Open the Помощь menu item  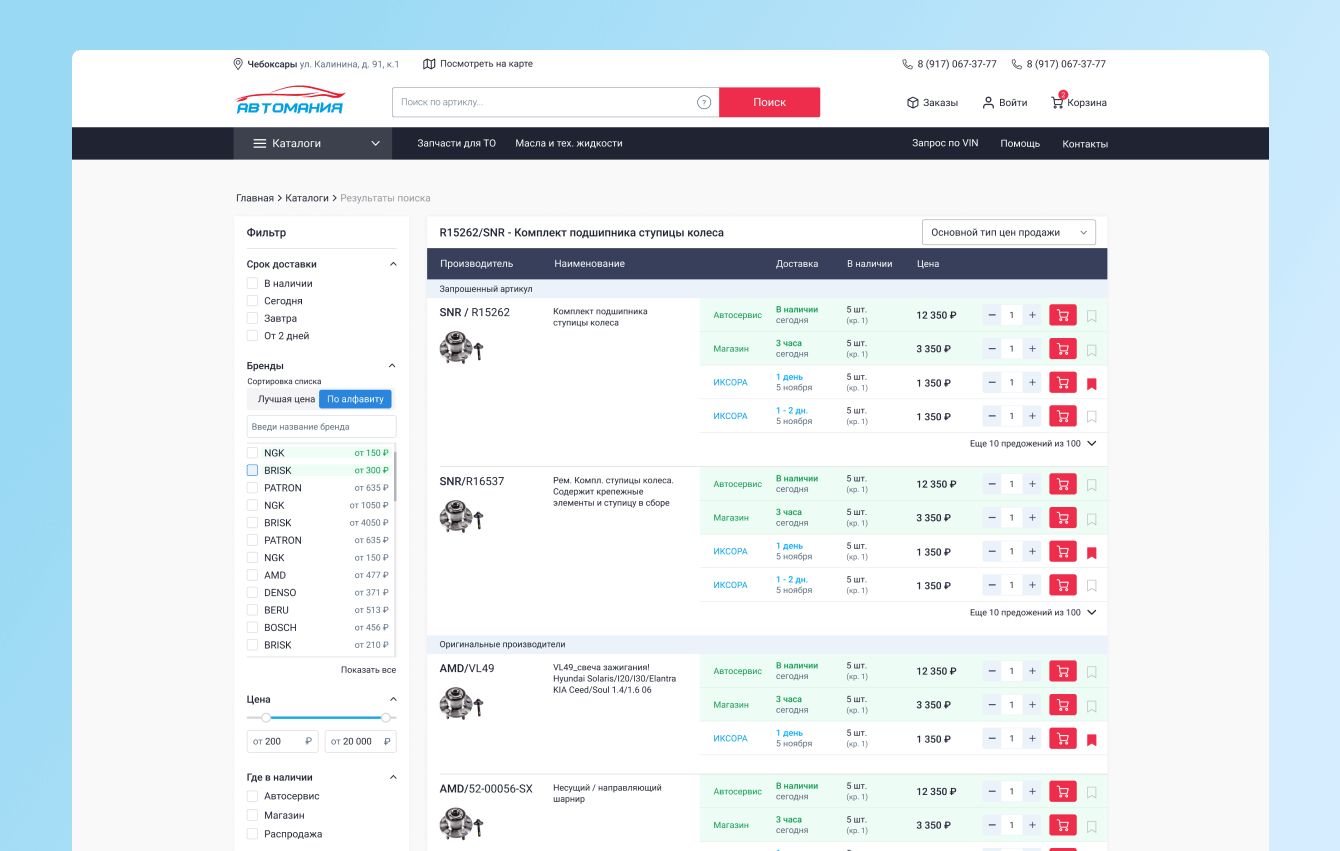[1020, 143]
